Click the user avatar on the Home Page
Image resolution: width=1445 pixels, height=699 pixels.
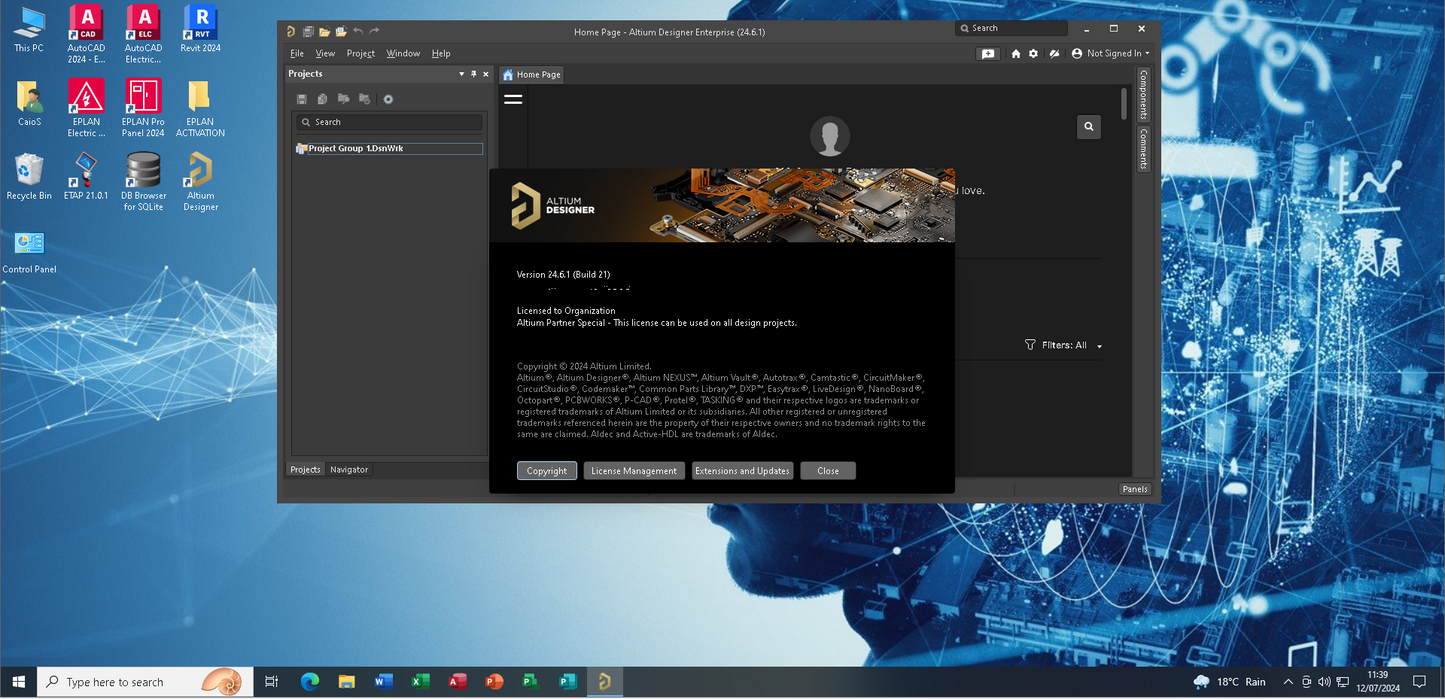(x=830, y=137)
